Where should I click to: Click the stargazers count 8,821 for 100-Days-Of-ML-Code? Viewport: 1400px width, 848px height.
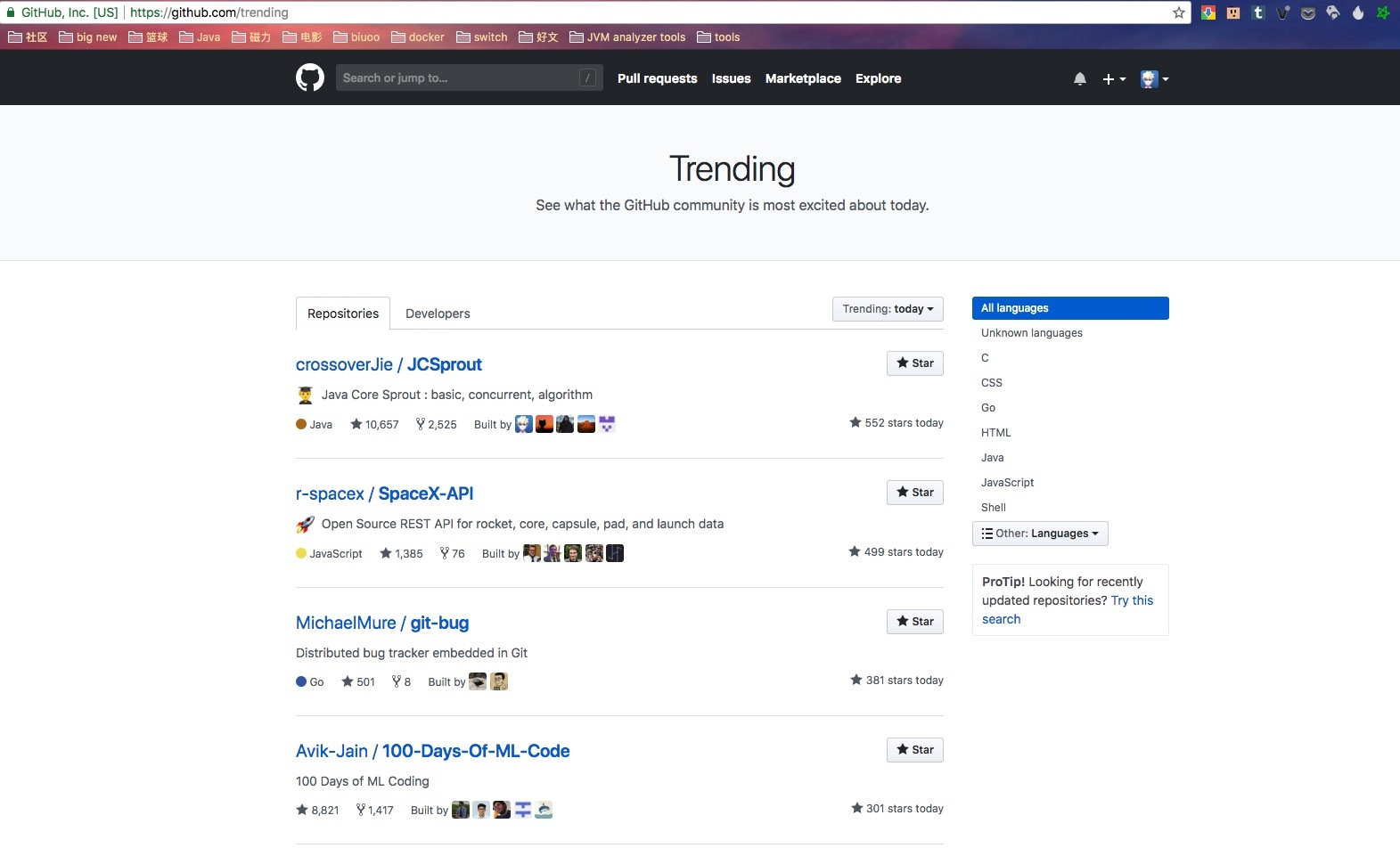(x=318, y=811)
